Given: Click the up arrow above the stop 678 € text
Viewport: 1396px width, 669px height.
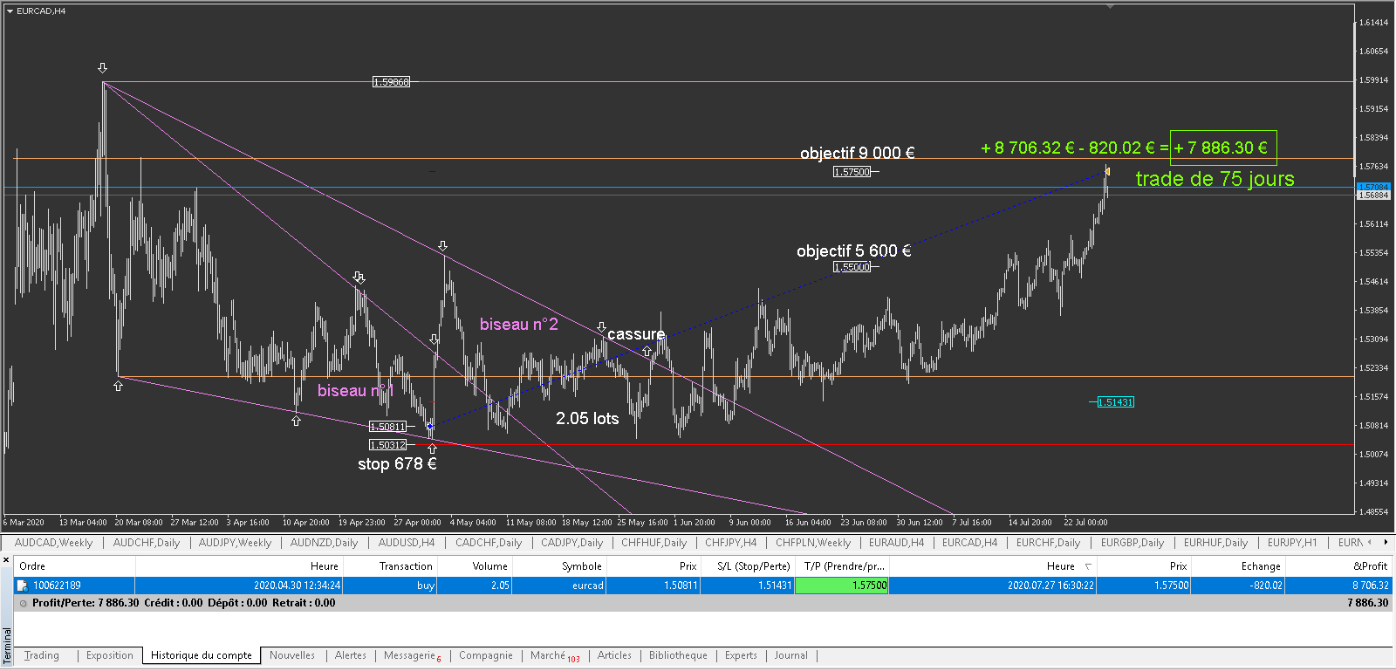Looking at the screenshot, I should pos(432,449).
